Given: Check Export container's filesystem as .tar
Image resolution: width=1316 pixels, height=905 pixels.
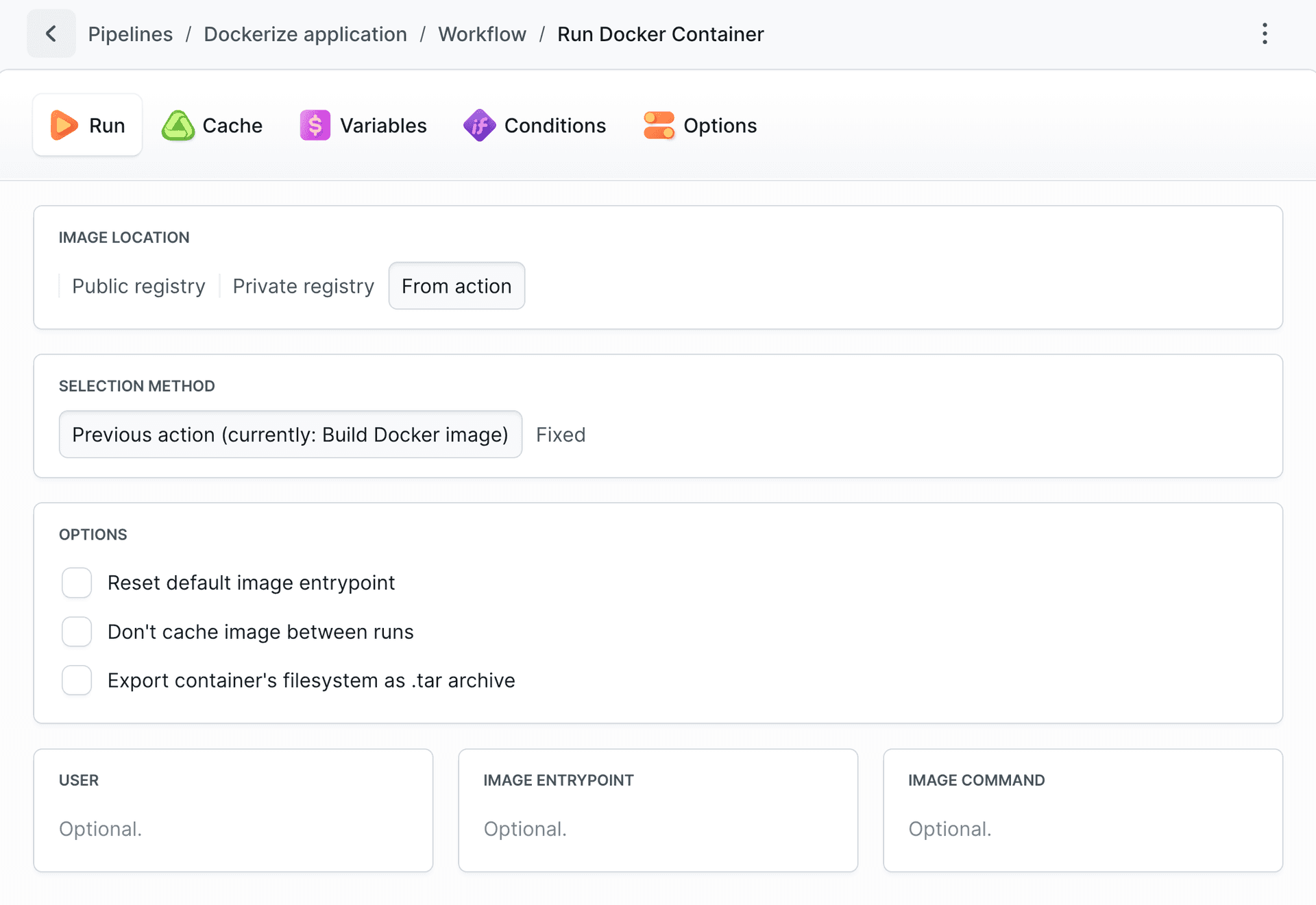Looking at the screenshot, I should click(77, 680).
